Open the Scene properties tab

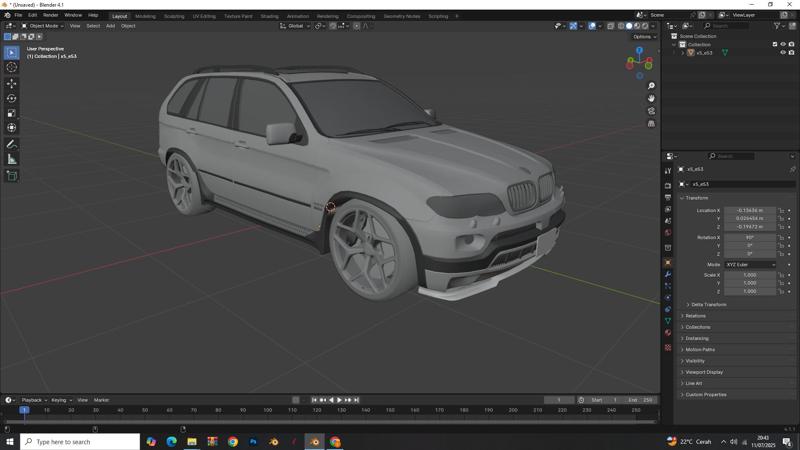[x=668, y=221]
